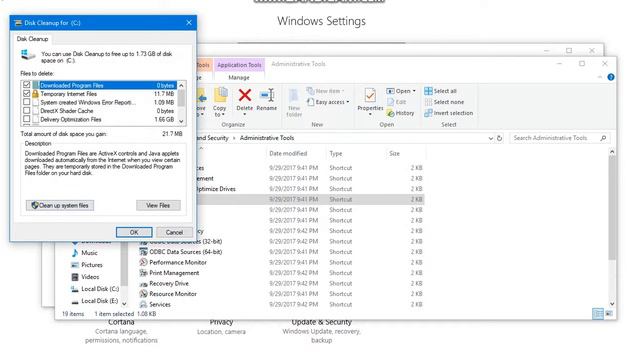
Task: Click the Invert selection icon
Action: pos(428,113)
